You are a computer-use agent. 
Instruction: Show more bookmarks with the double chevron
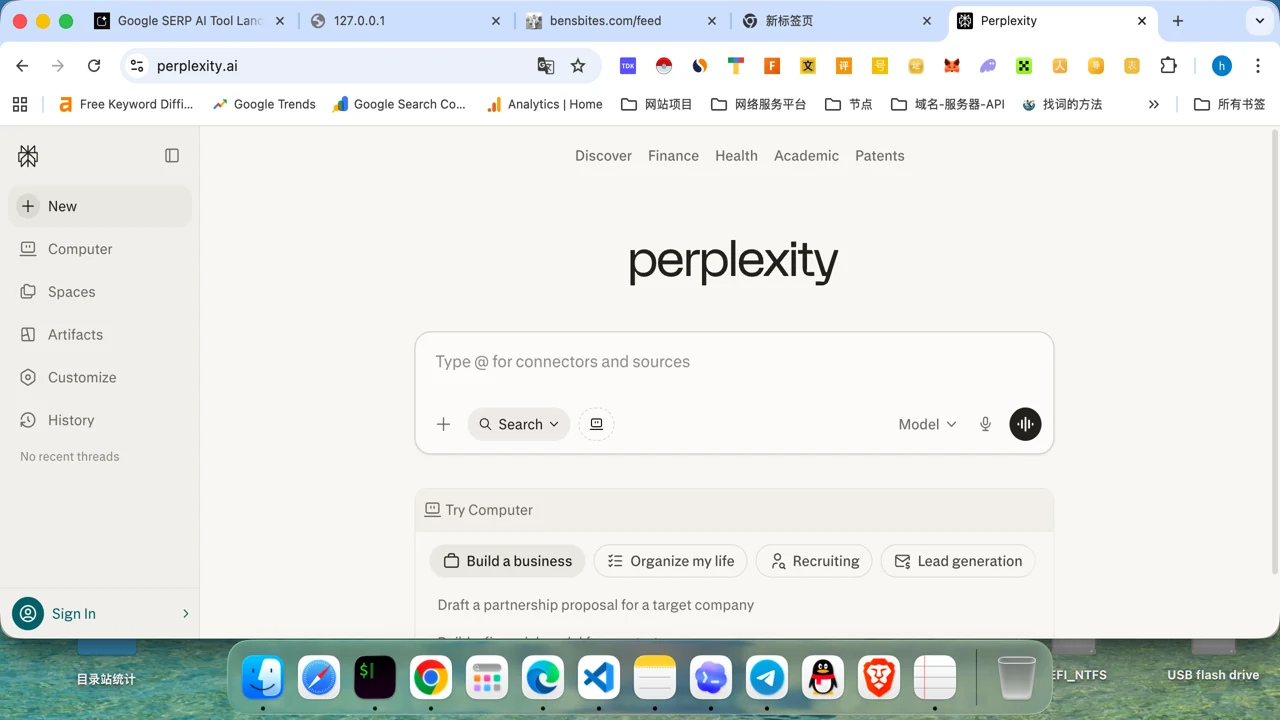tap(1154, 104)
